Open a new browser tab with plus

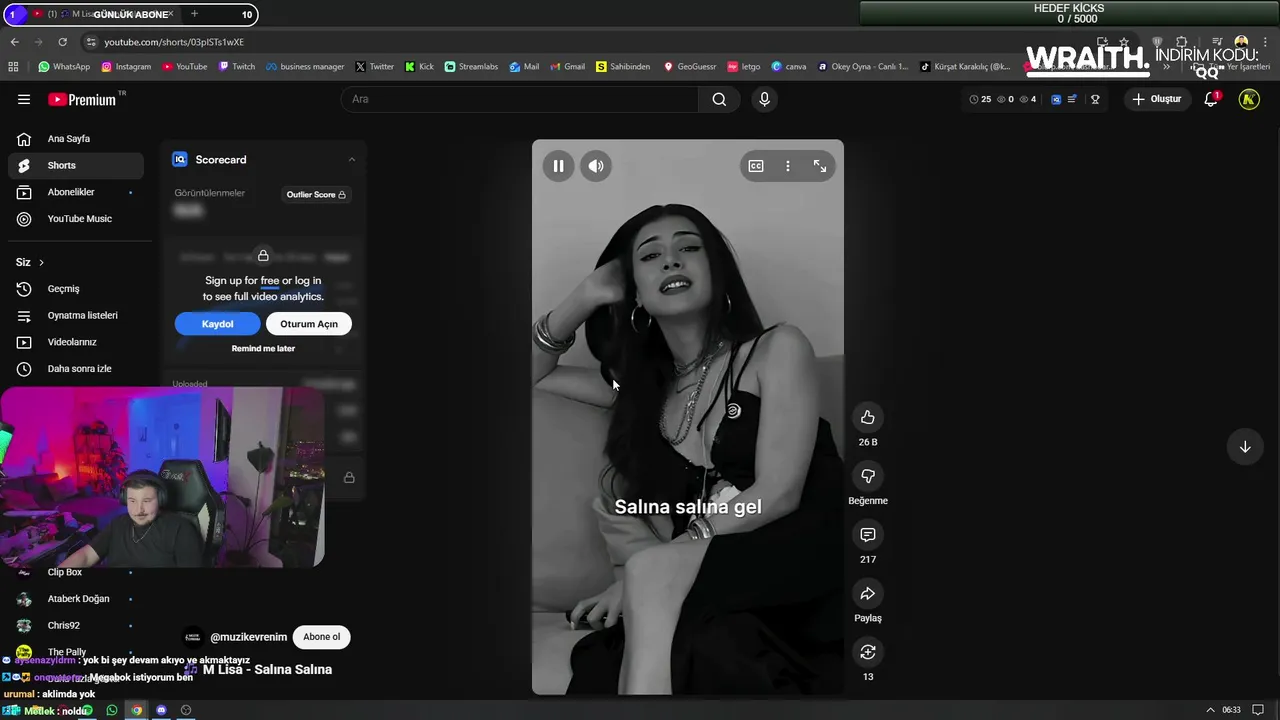(194, 14)
